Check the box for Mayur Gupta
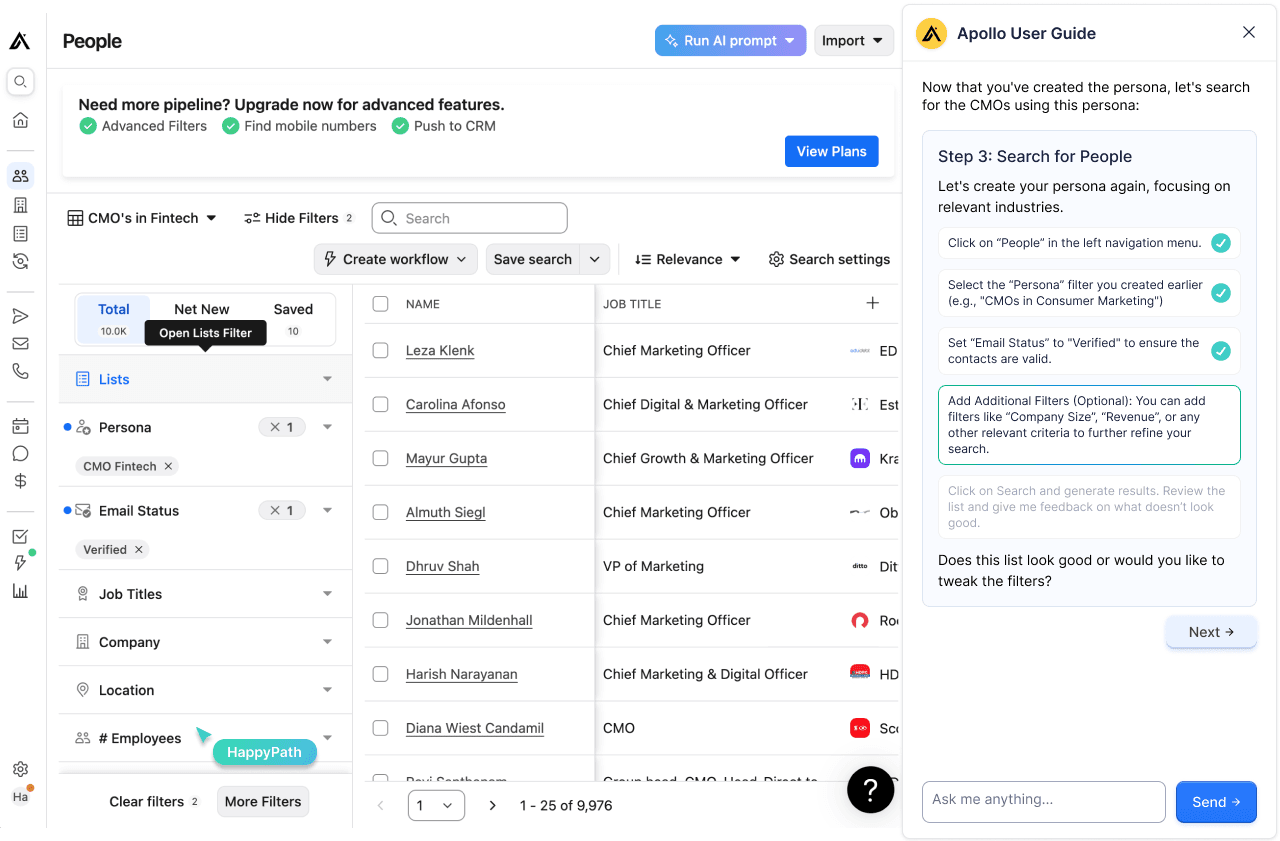Screen dimensions: 1280x841 (x=380, y=458)
